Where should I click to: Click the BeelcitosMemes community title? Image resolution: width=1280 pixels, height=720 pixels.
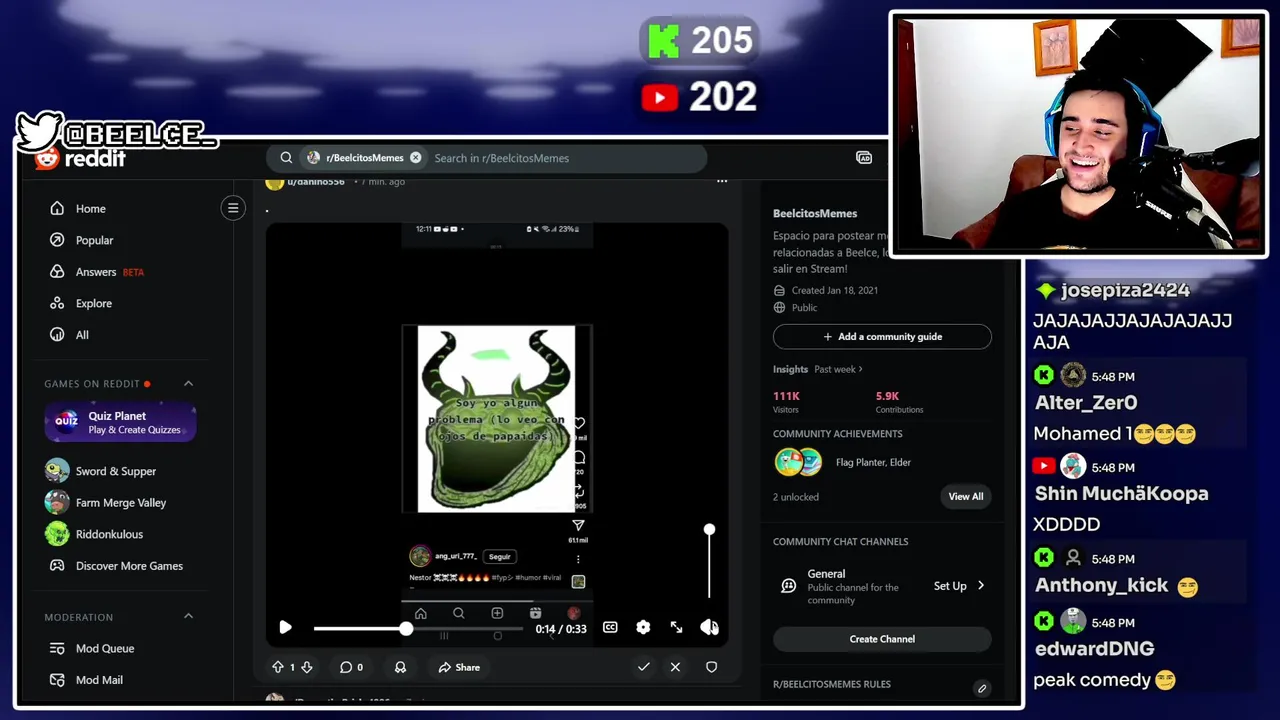(815, 213)
